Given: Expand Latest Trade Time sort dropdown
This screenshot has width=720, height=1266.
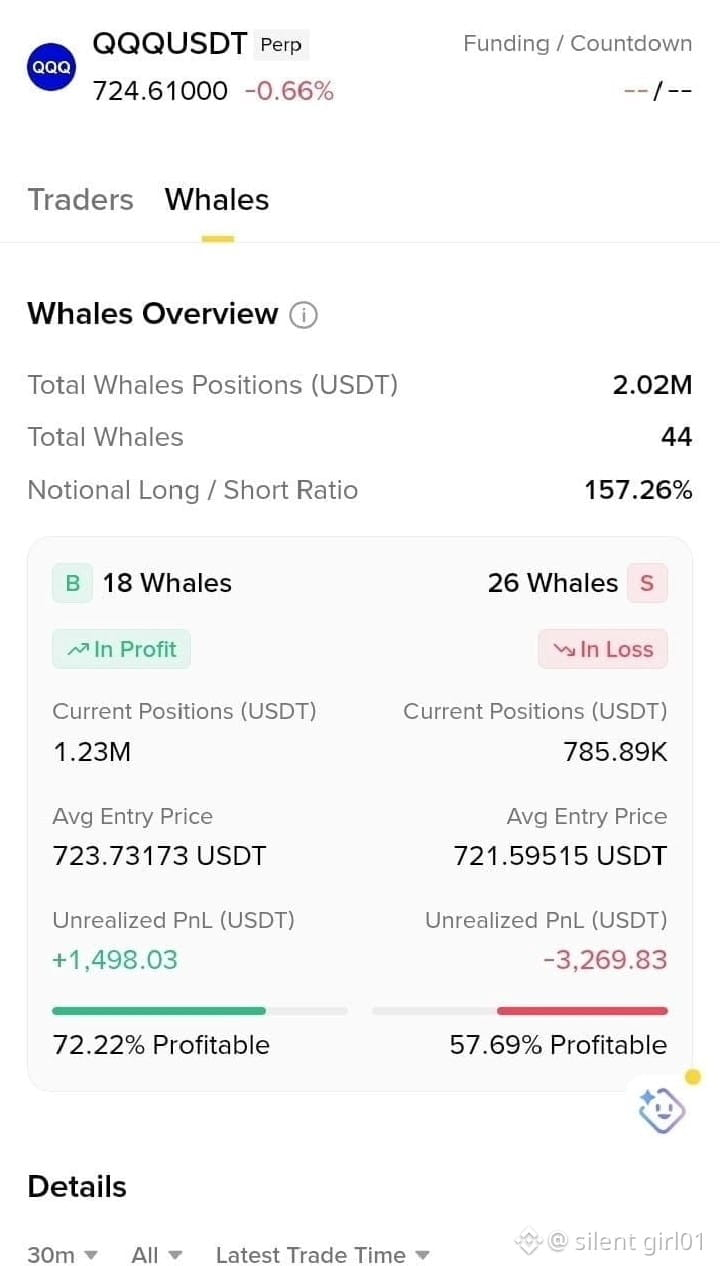Looking at the screenshot, I should pos(323,1255).
